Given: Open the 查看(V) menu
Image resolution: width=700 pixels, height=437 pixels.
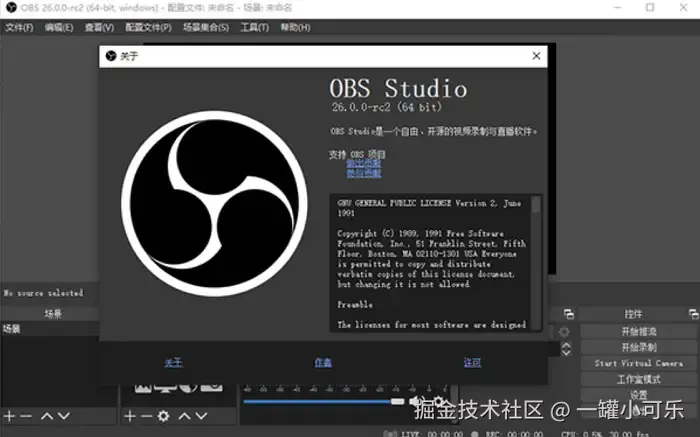Looking at the screenshot, I should pyautogui.click(x=99, y=28).
